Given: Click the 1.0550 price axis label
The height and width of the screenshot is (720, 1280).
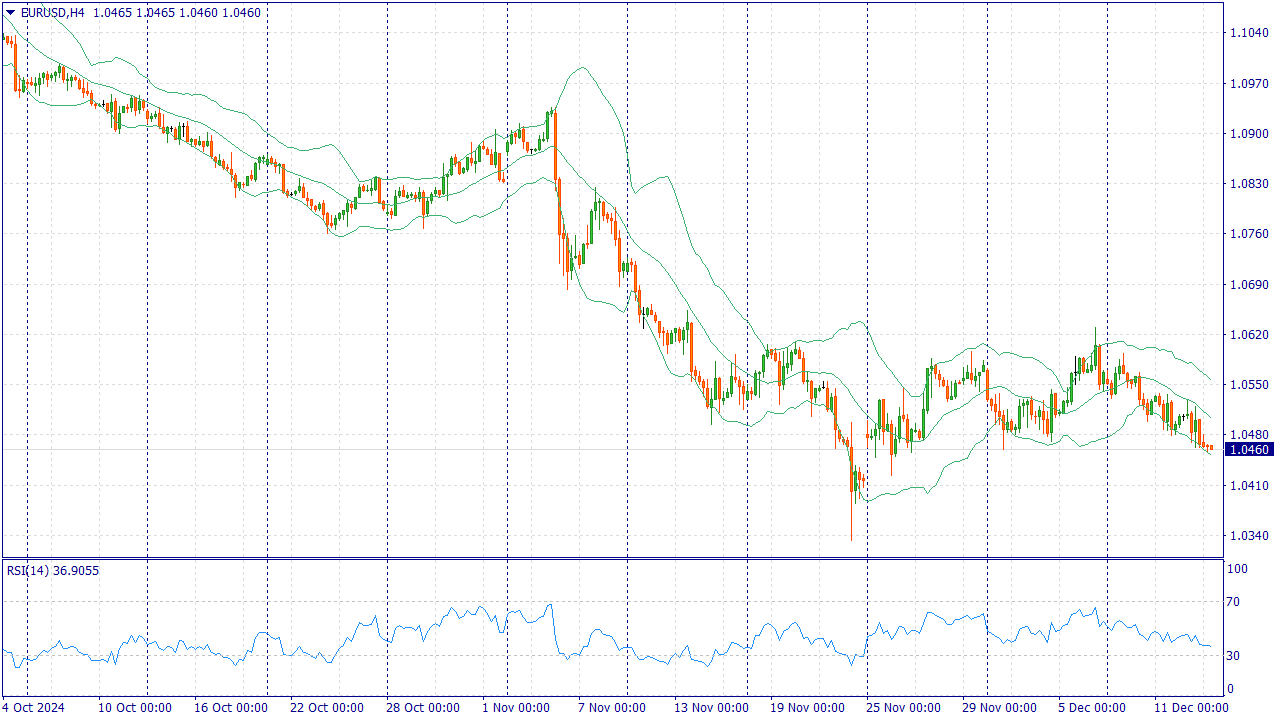Looking at the screenshot, I should click(x=1248, y=385).
